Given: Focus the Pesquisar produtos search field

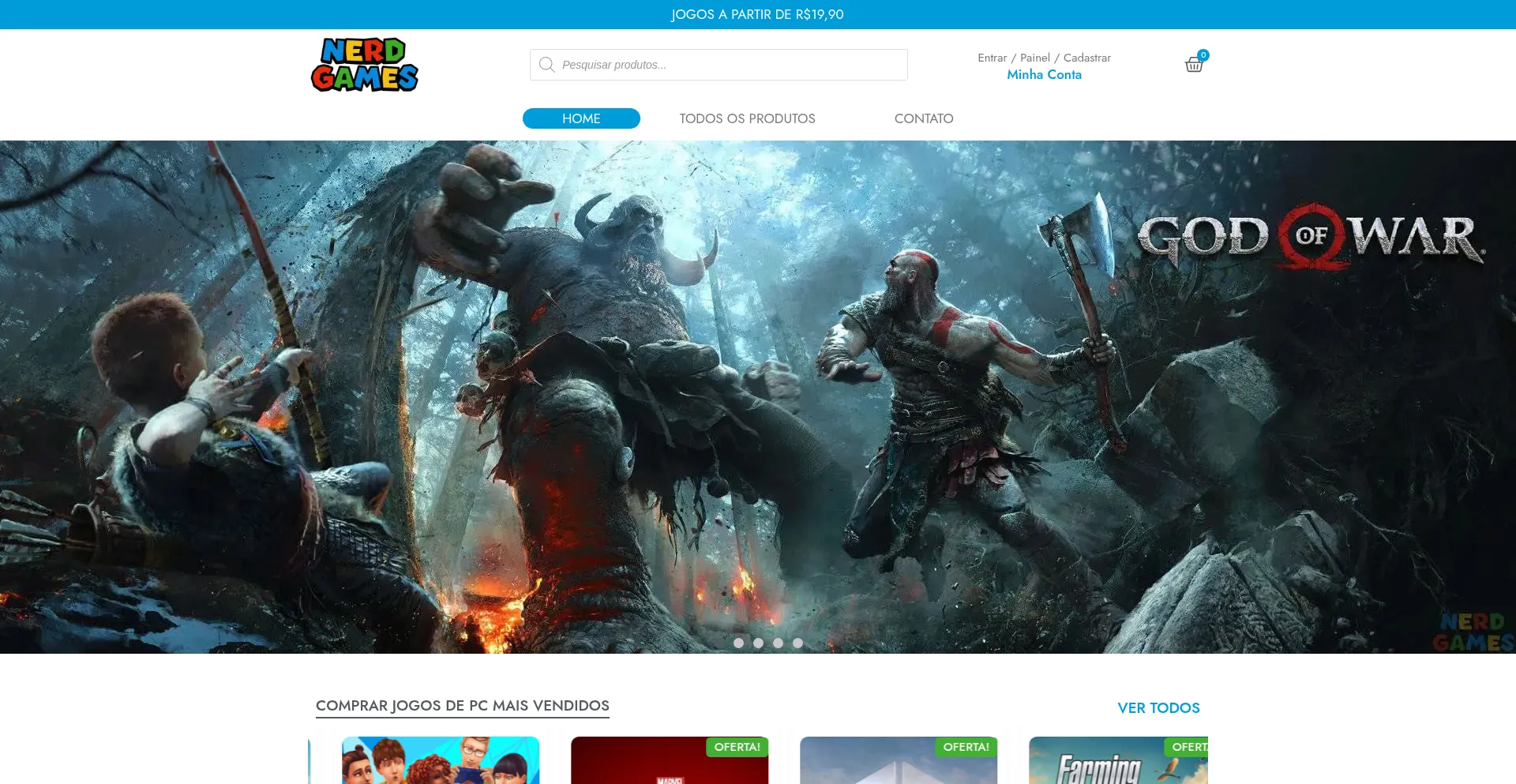Looking at the screenshot, I should [719, 65].
